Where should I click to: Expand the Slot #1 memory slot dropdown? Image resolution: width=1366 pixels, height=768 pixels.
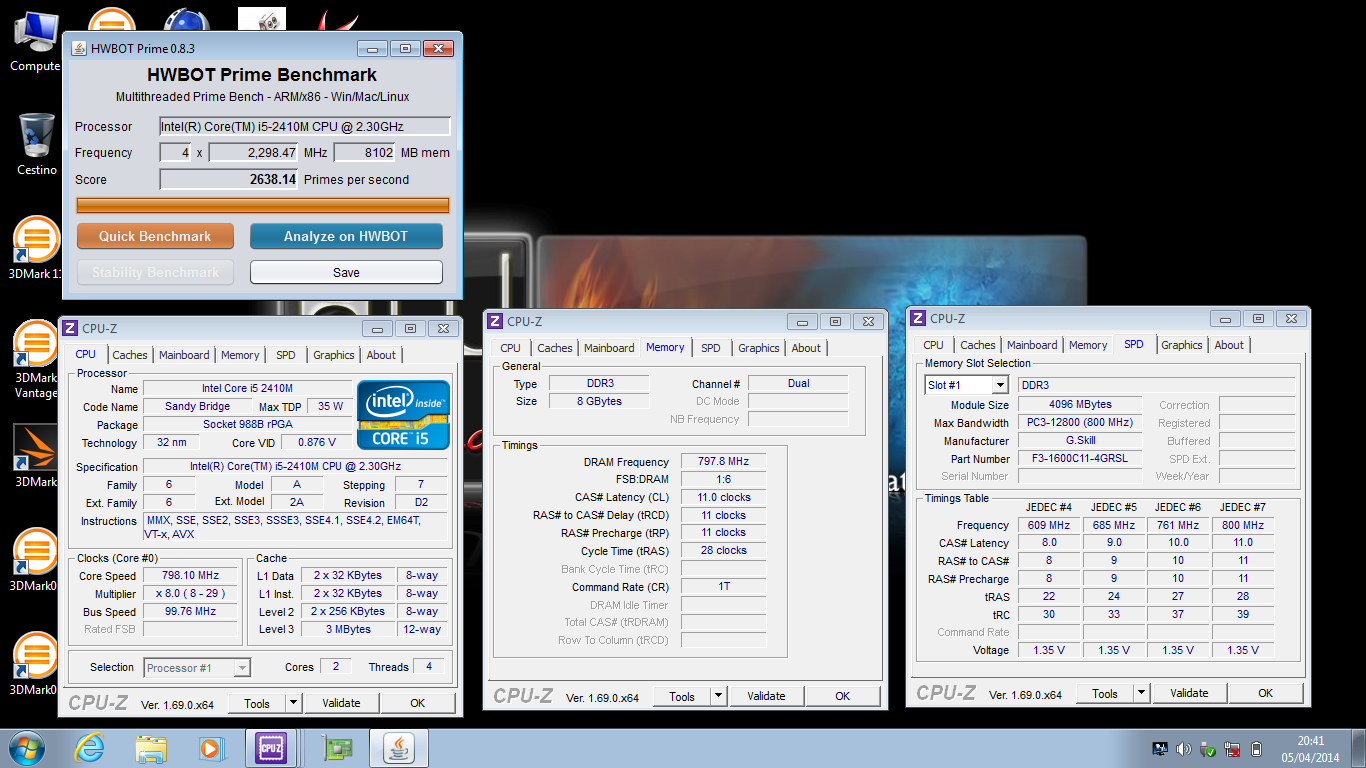pyautogui.click(x=1000, y=385)
